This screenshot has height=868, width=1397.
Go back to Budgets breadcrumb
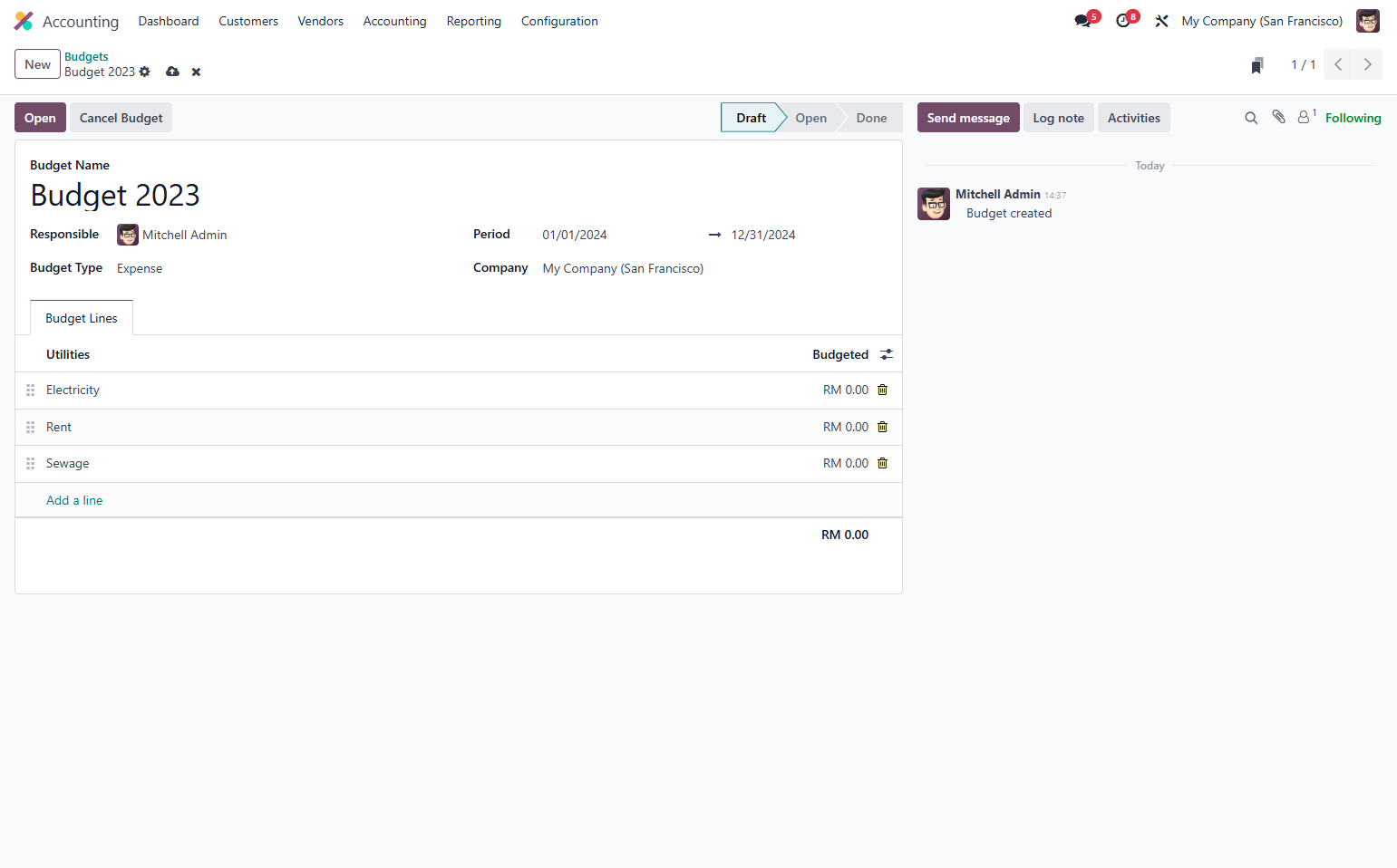click(86, 56)
